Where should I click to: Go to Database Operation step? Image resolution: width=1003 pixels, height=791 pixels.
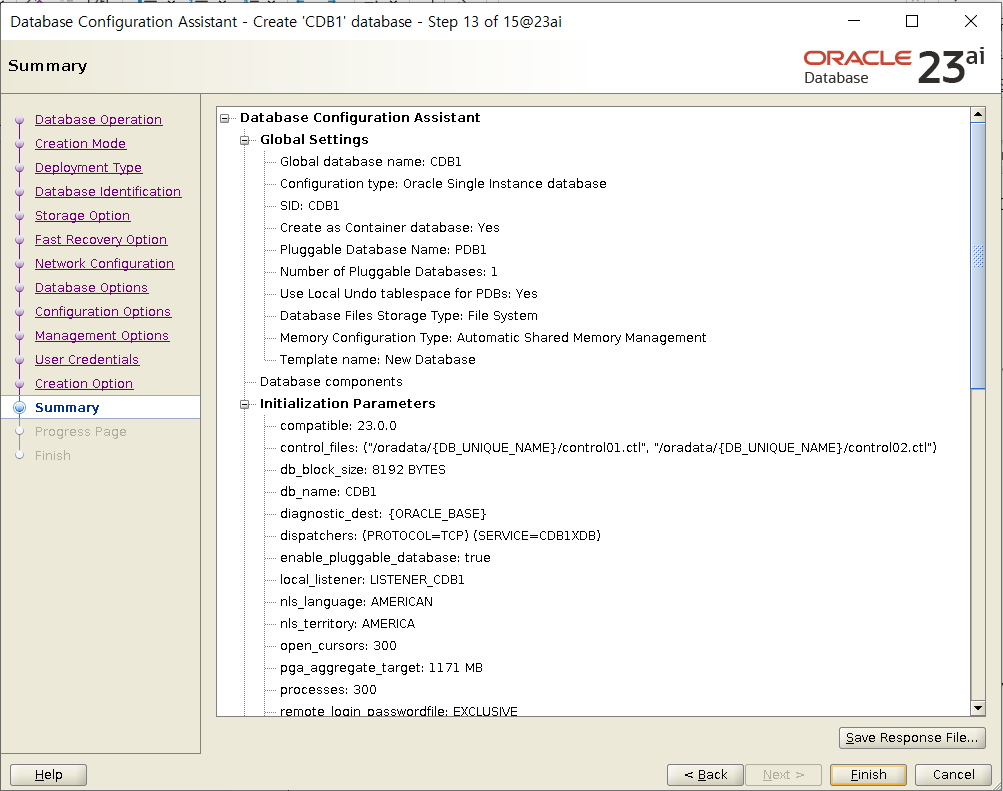[99, 120]
